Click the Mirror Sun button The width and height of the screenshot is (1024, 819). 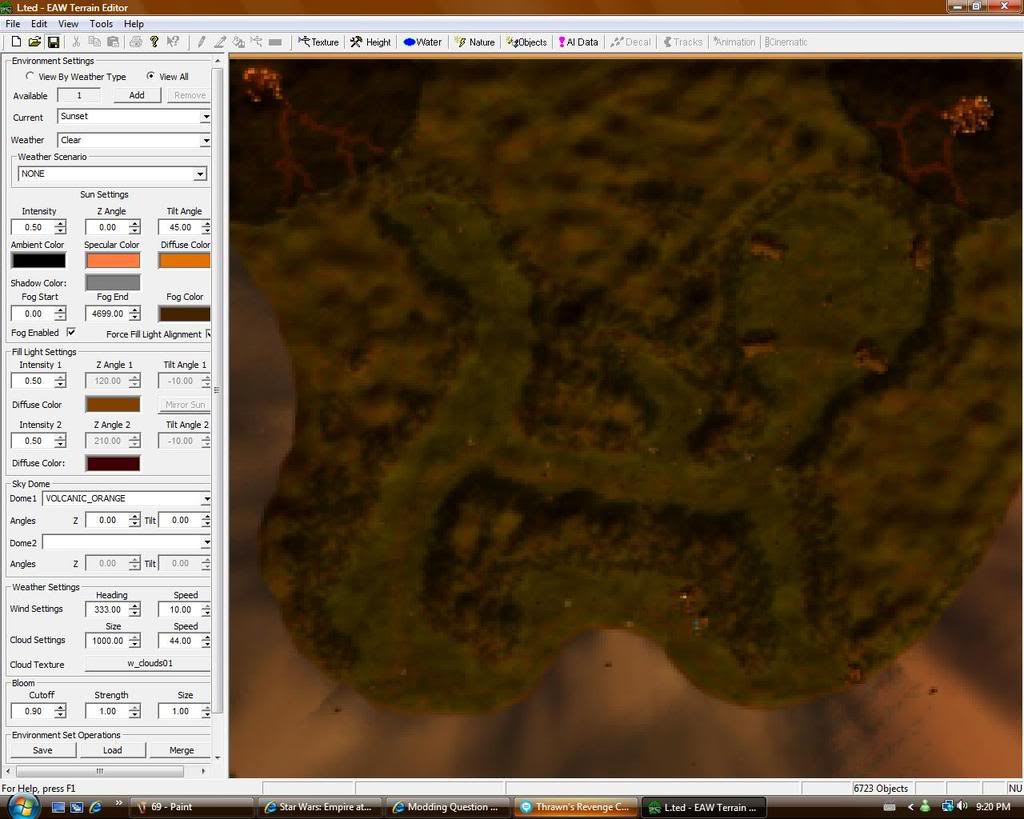tap(185, 404)
